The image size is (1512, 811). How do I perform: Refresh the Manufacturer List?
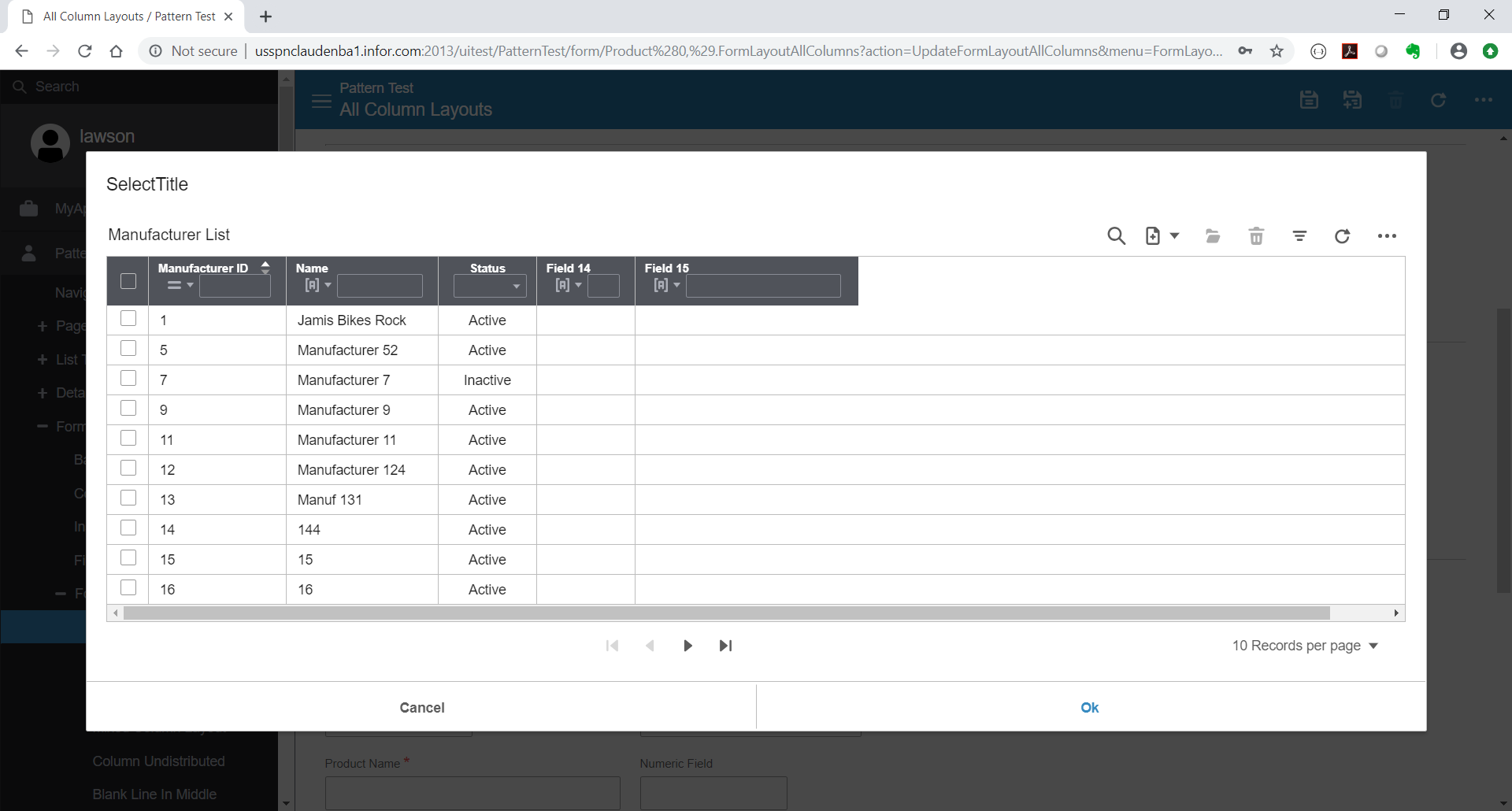click(1343, 235)
